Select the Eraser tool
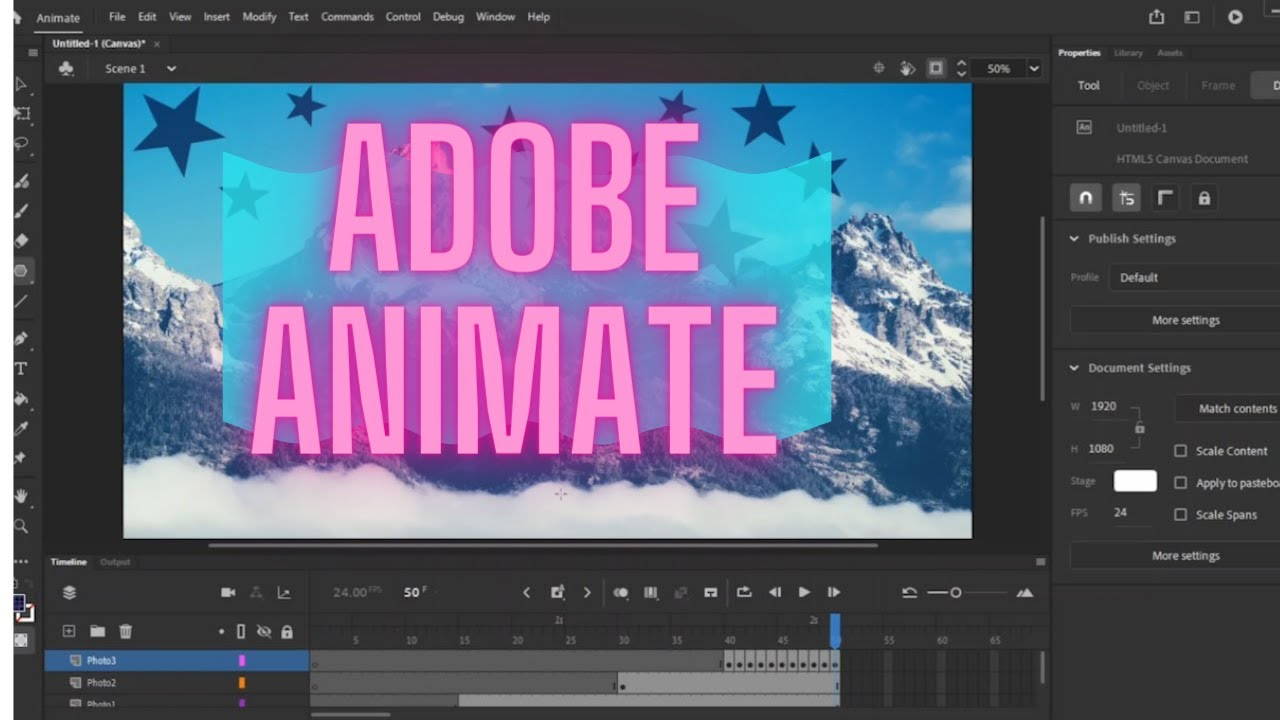Image resolution: width=1280 pixels, height=720 pixels. pos(21,241)
